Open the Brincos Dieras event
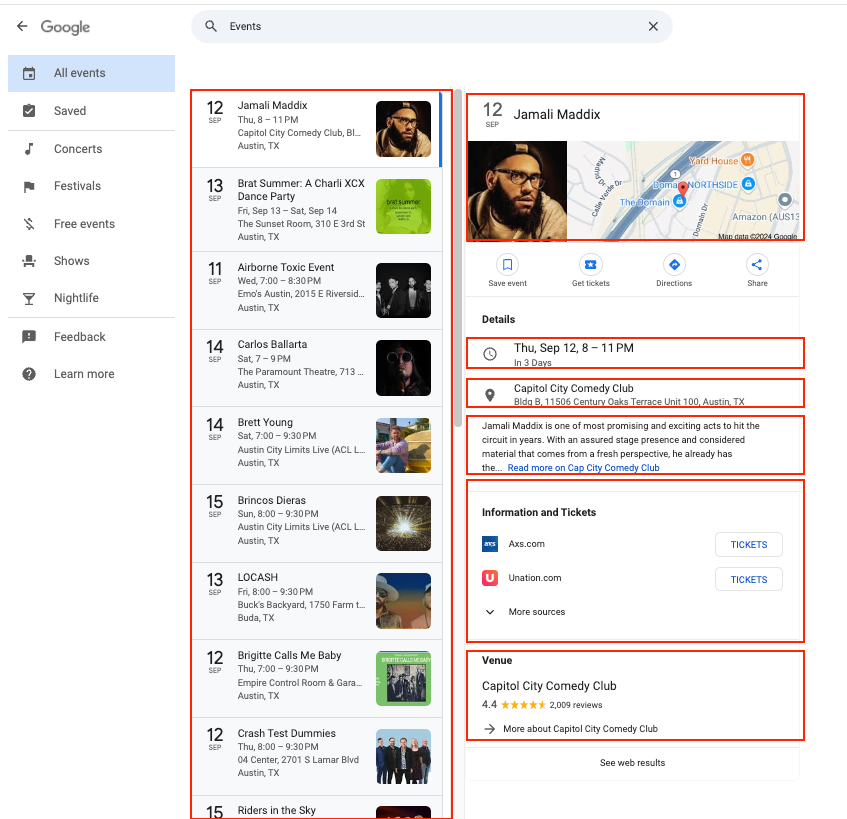Image resolution: width=847 pixels, height=819 pixels. coord(317,523)
